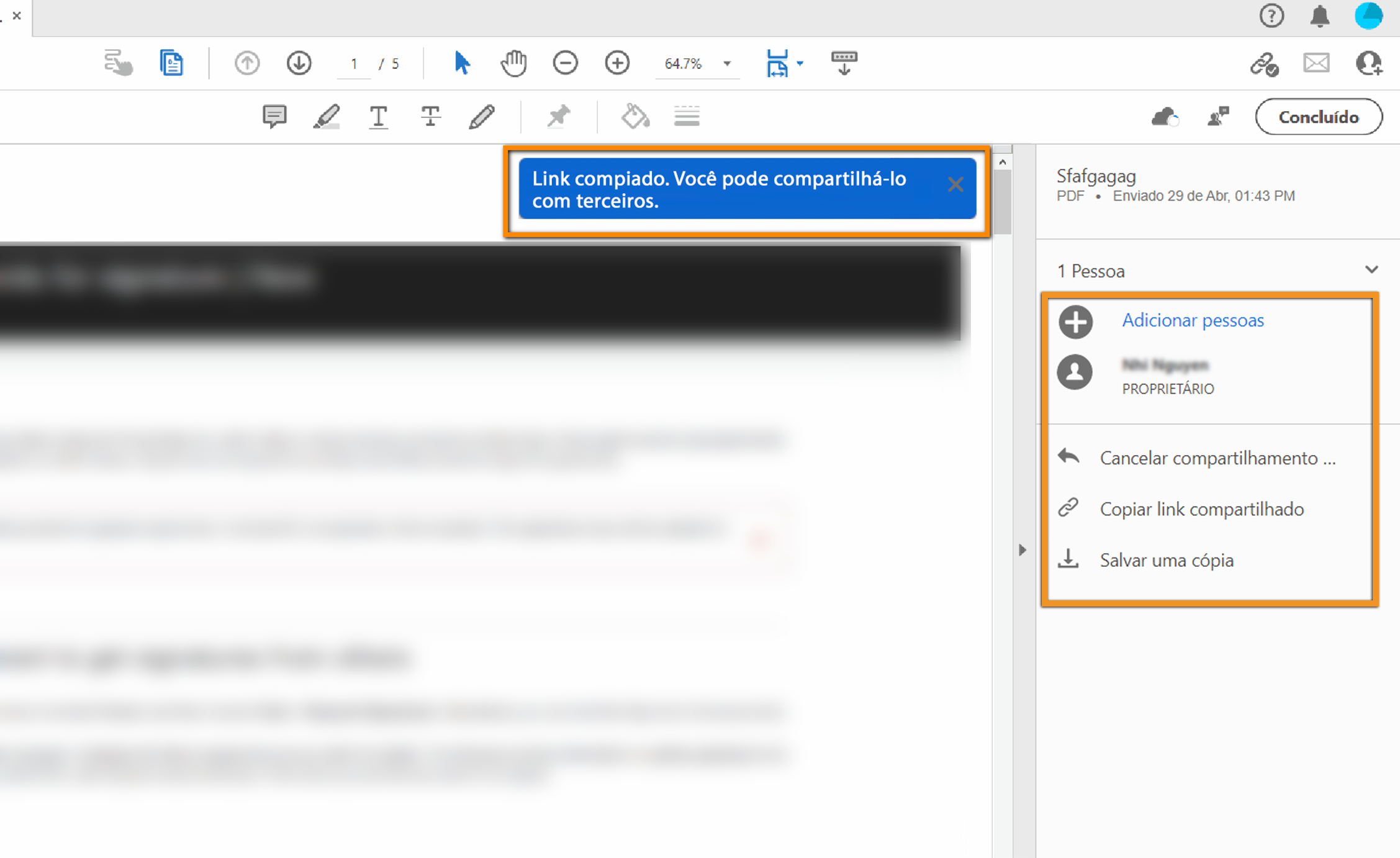The image size is (1400, 858).
Task: Choose the strikethrough text tool
Action: [430, 116]
